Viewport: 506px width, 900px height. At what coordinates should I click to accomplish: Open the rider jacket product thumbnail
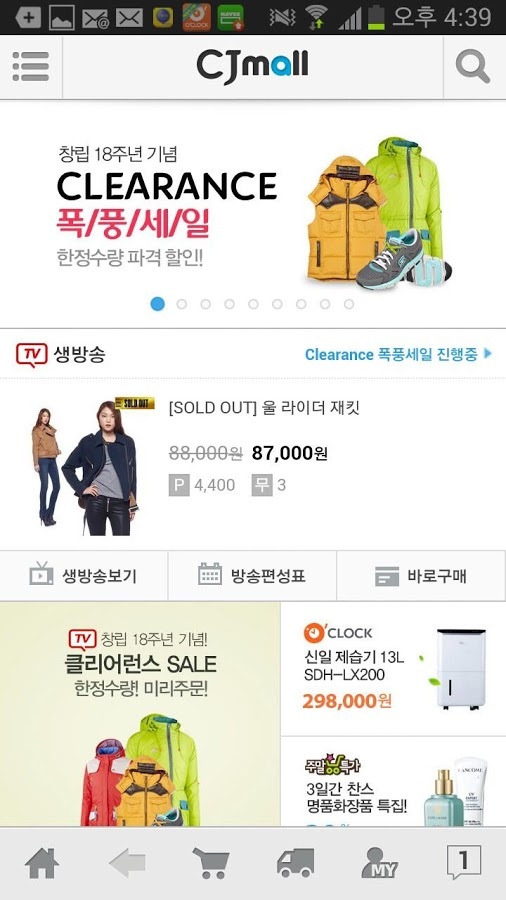(x=92, y=467)
